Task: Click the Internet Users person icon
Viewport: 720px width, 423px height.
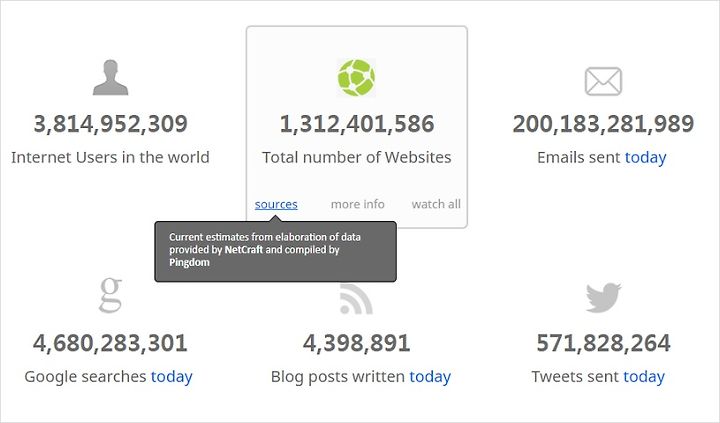Action: tap(110, 77)
